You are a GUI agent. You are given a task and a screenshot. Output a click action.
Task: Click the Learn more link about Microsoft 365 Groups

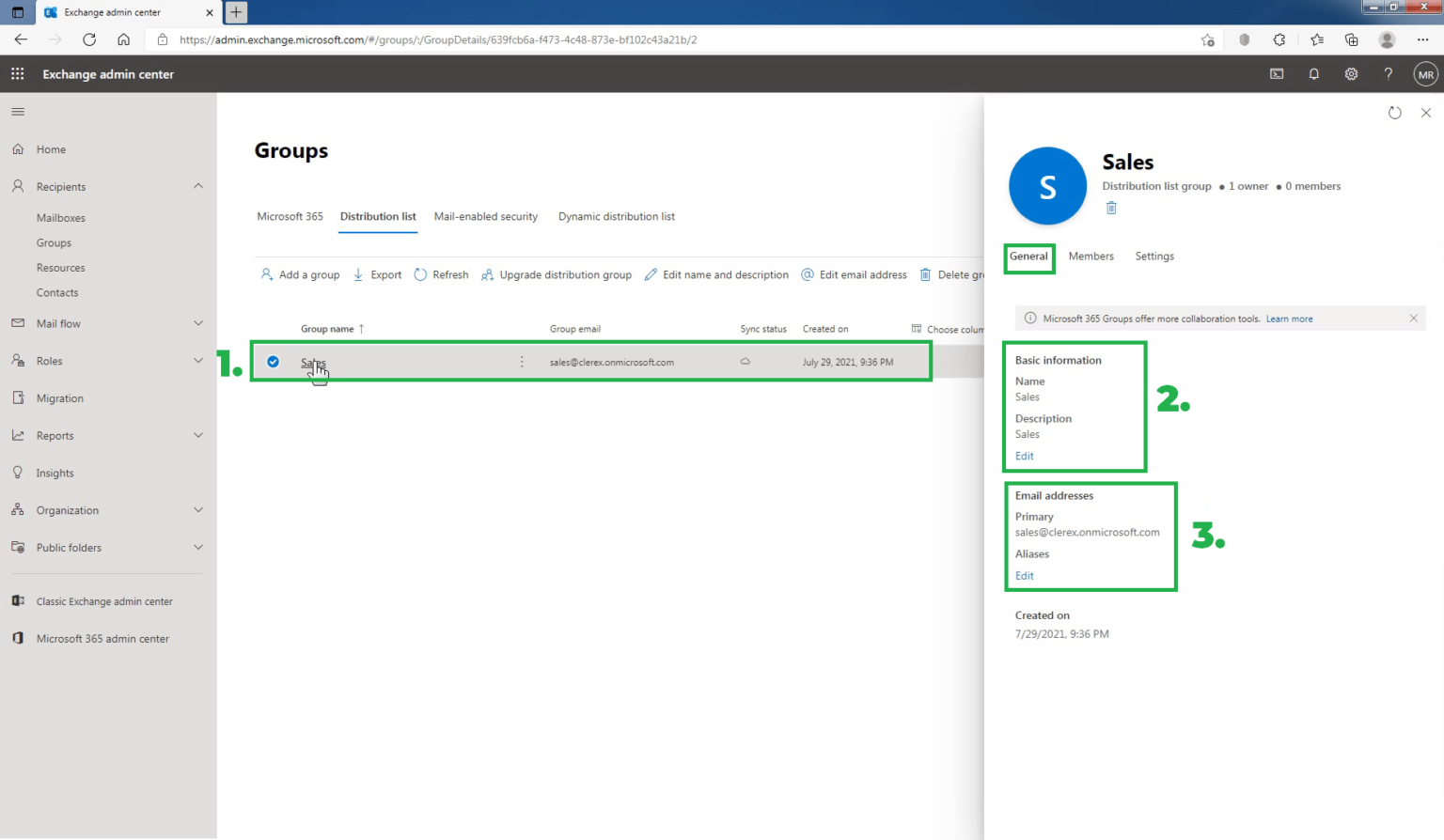pos(1289,319)
